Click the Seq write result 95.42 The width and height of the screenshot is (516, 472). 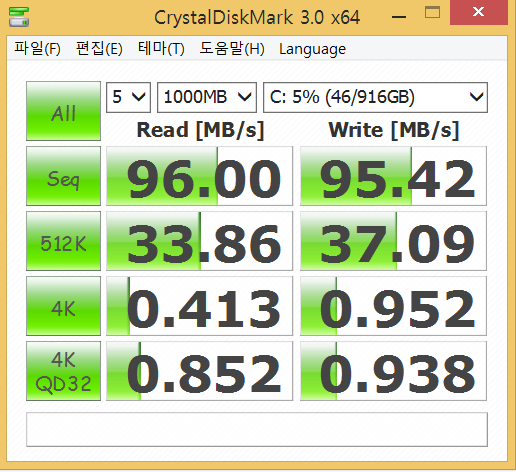coord(393,176)
